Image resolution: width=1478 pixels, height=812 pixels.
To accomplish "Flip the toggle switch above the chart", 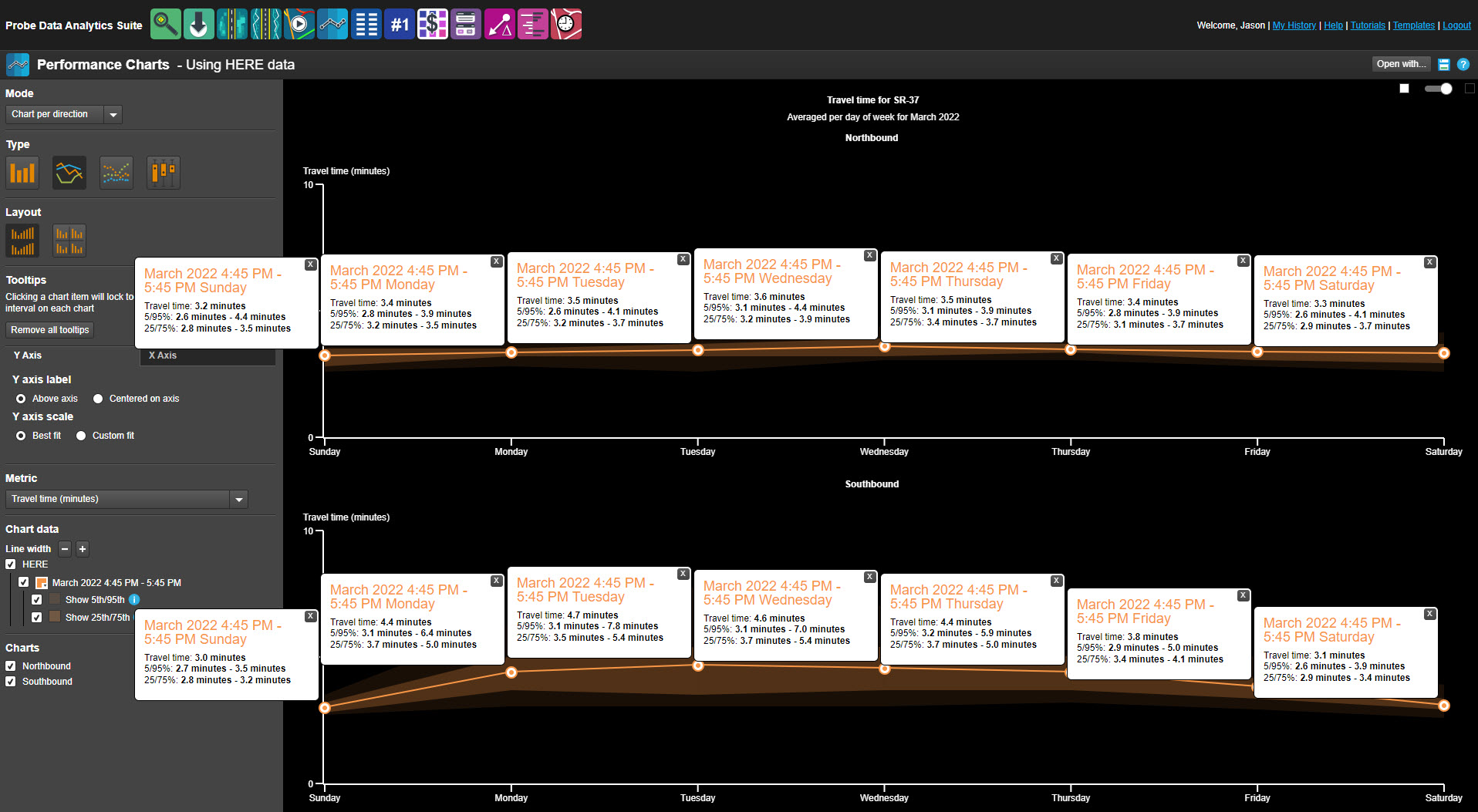I will (1439, 89).
